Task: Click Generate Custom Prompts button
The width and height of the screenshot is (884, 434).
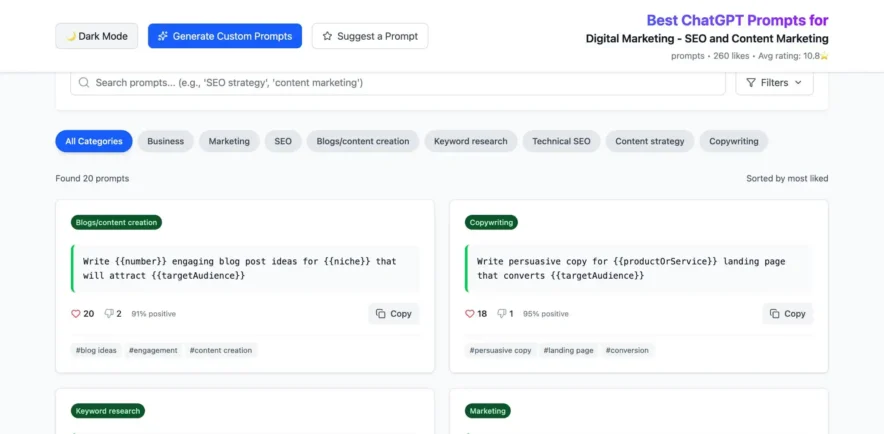Action: click(x=225, y=36)
